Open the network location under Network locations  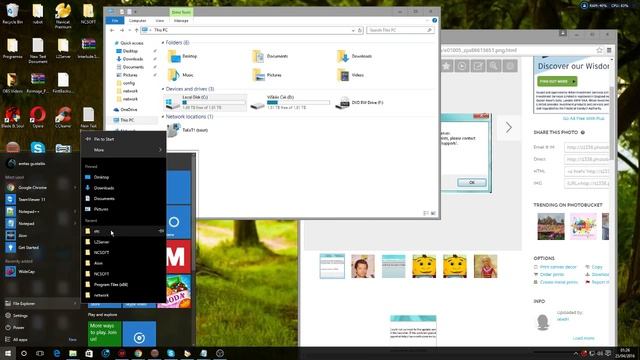188,130
